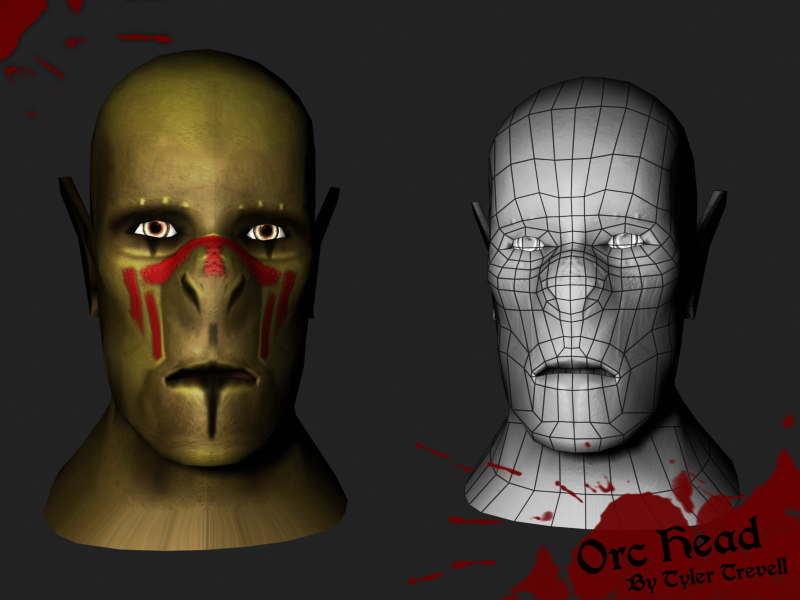Screen dimensions: 800x600
Task: Select the textured green orc head render
Action: (196, 300)
